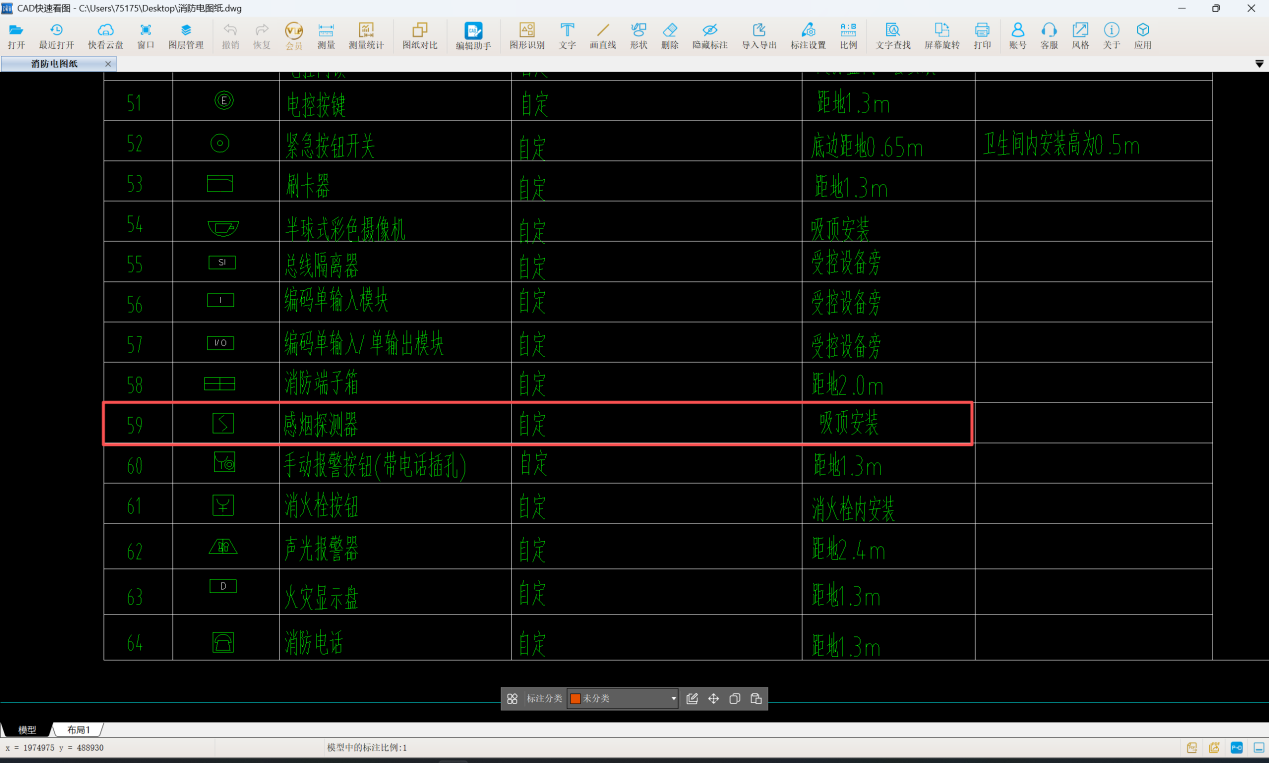Open 图层管理 layer manager

point(186,36)
